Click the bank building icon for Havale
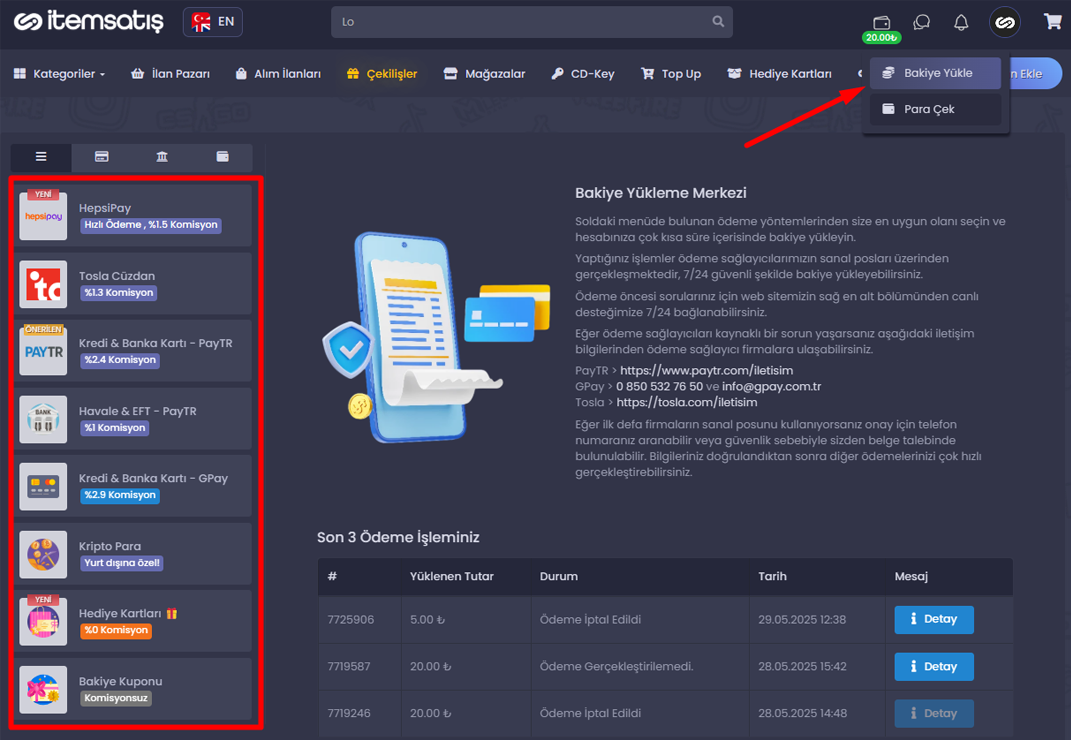The width and height of the screenshot is (1071, 740). [43, 419]
